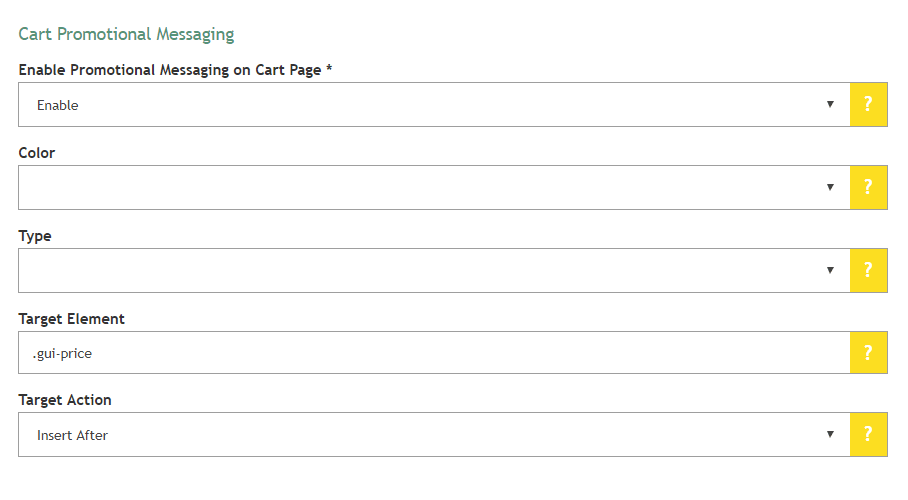The width and height of the screenshot is (908, 500).
Task: Click arrow on Enable Promotional Messaging dropdown
Action: coord(830,105)
